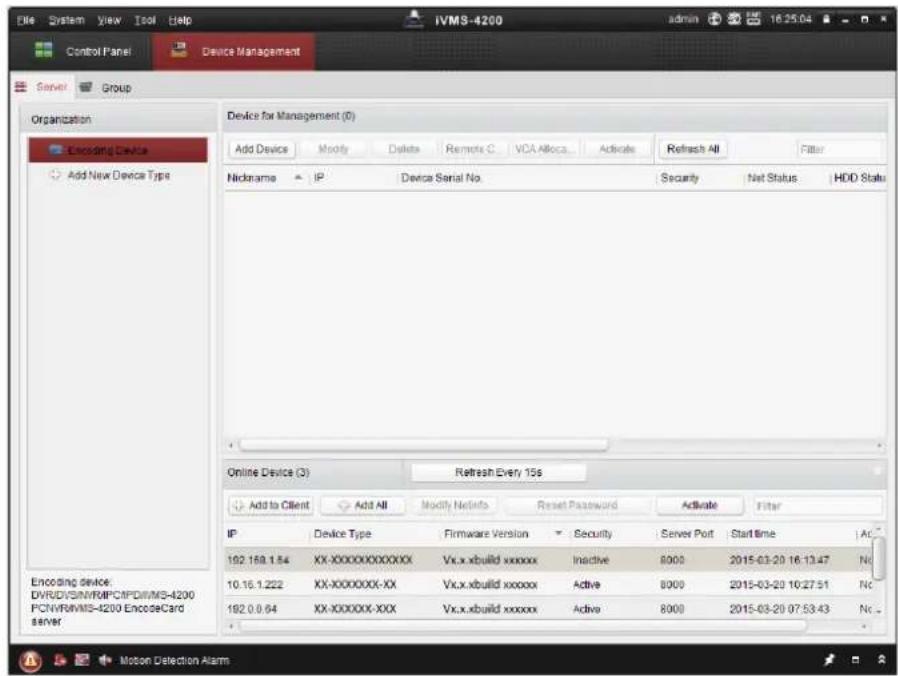The image size is (898, 676).
Task: Click the plus icon of Add New Device Type
Action: [56, 175]
